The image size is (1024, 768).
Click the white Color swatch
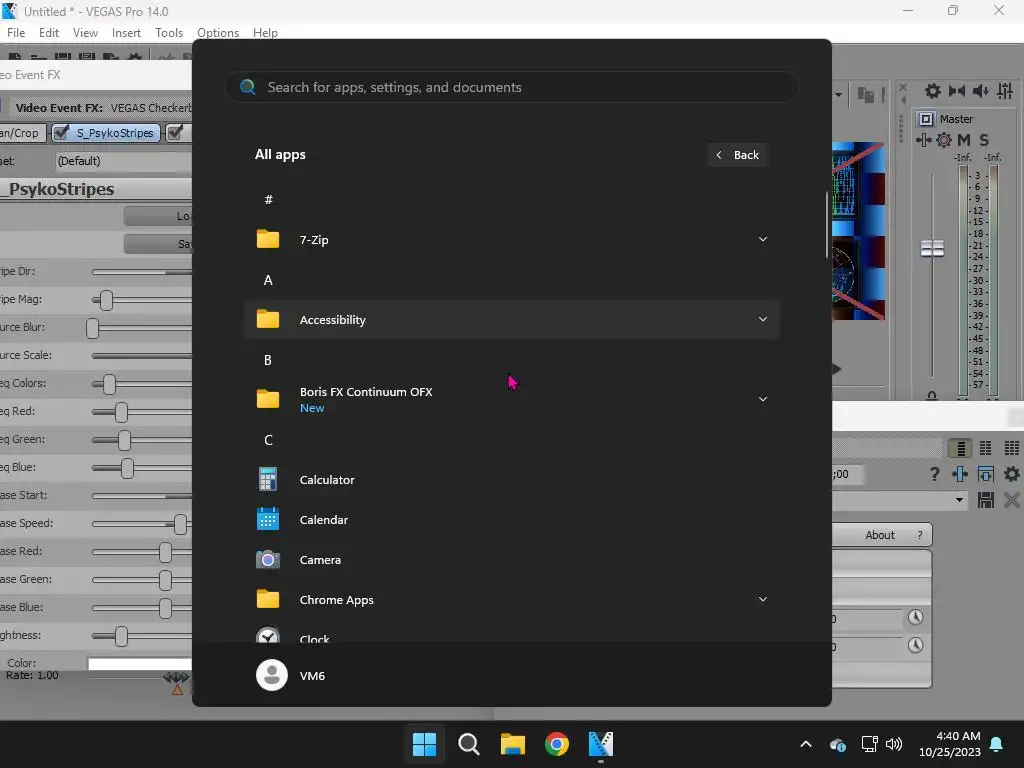140,664
